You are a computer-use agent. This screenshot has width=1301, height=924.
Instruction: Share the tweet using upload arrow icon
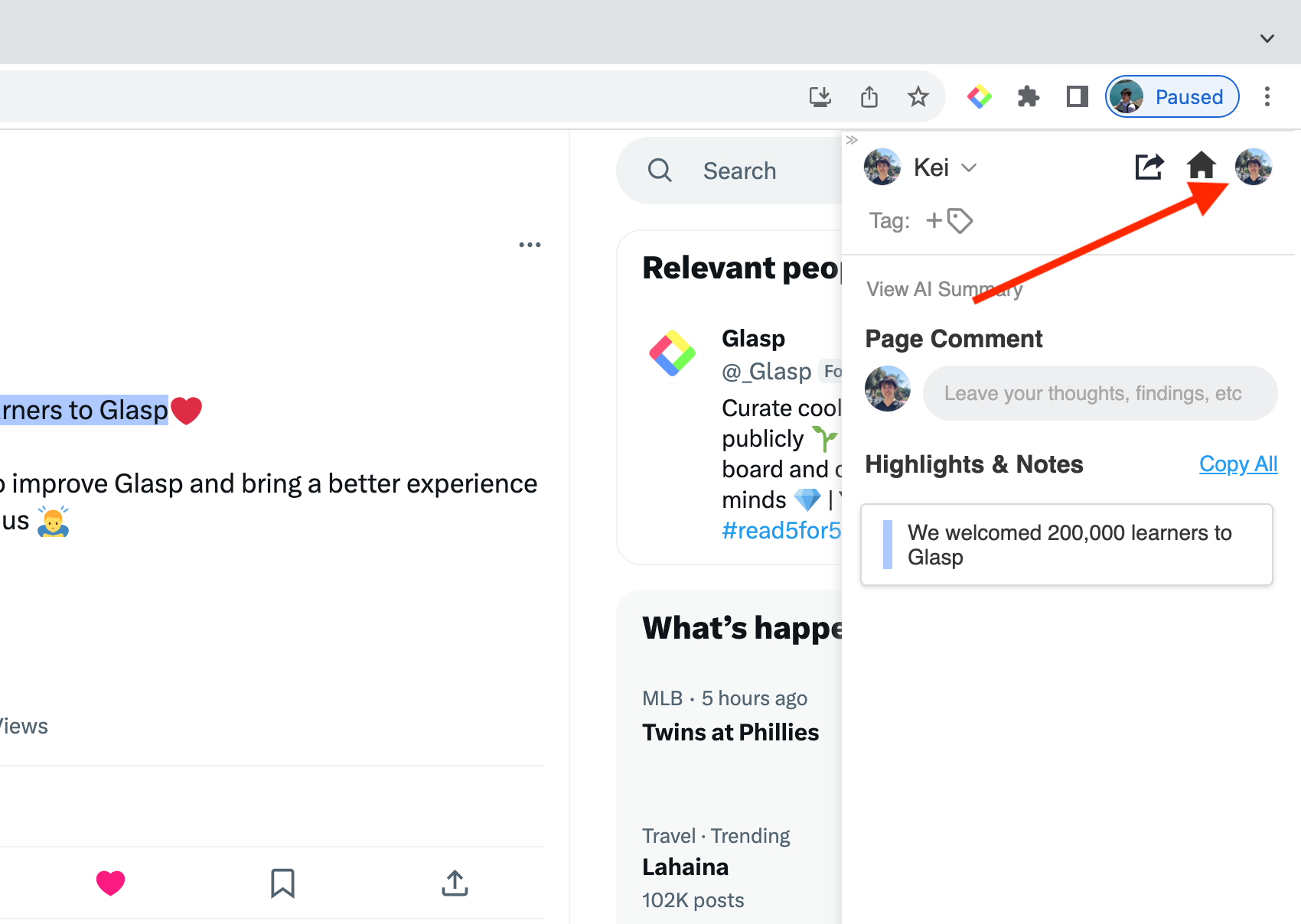pyautogui.click(x=455, y=883)
